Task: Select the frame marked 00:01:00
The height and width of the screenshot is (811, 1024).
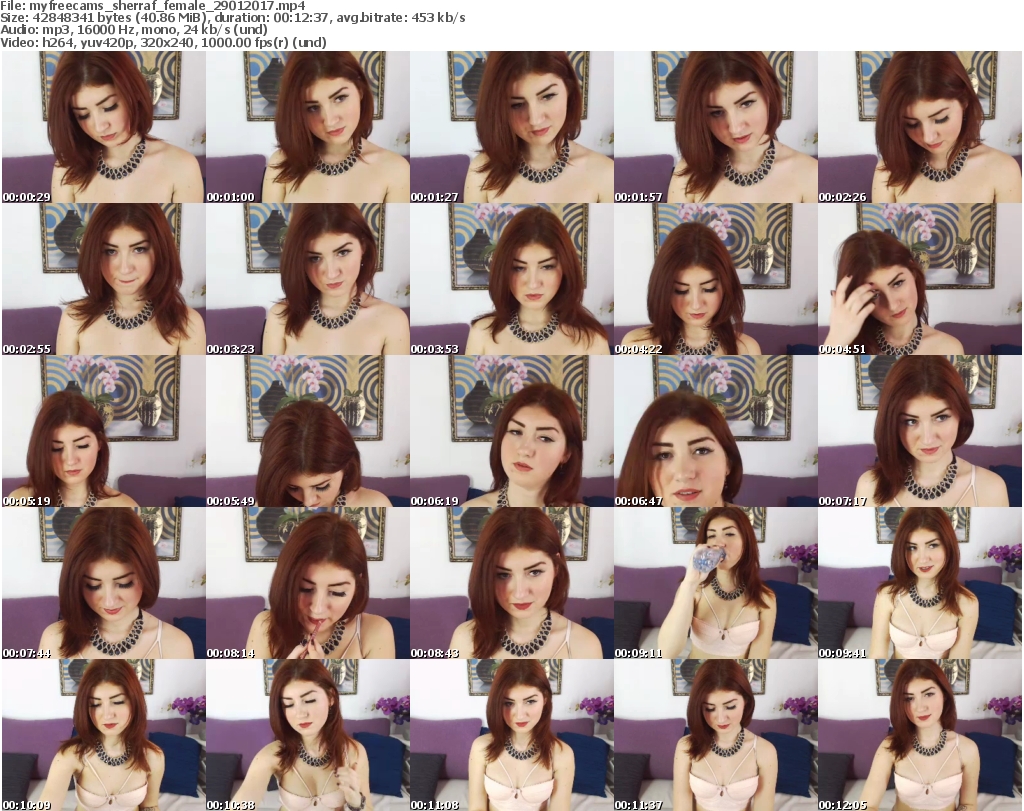Action: pos(308,128)
